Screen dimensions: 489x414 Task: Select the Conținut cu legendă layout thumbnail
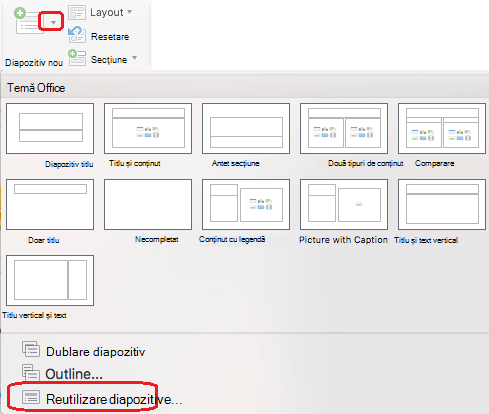[x=246, y=204]
